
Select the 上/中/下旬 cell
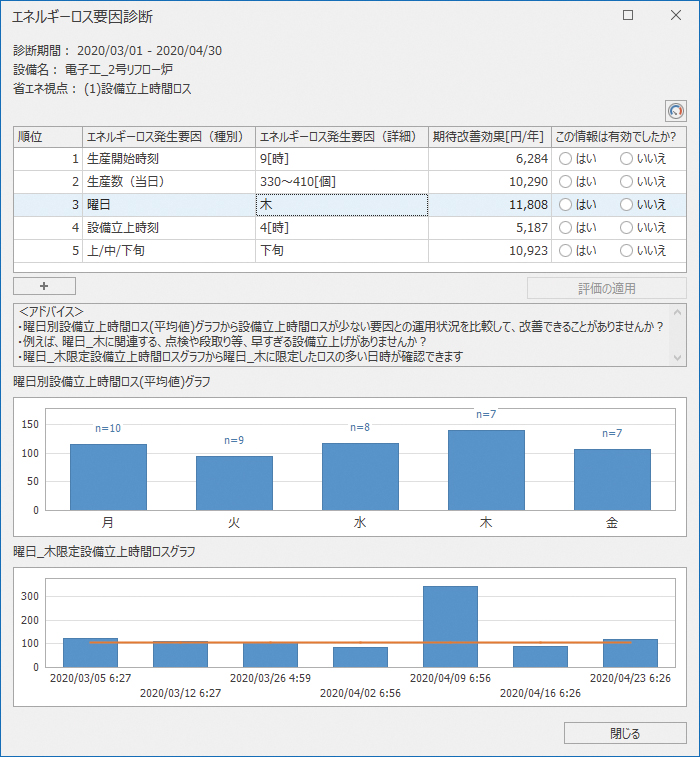coord(169,251)
